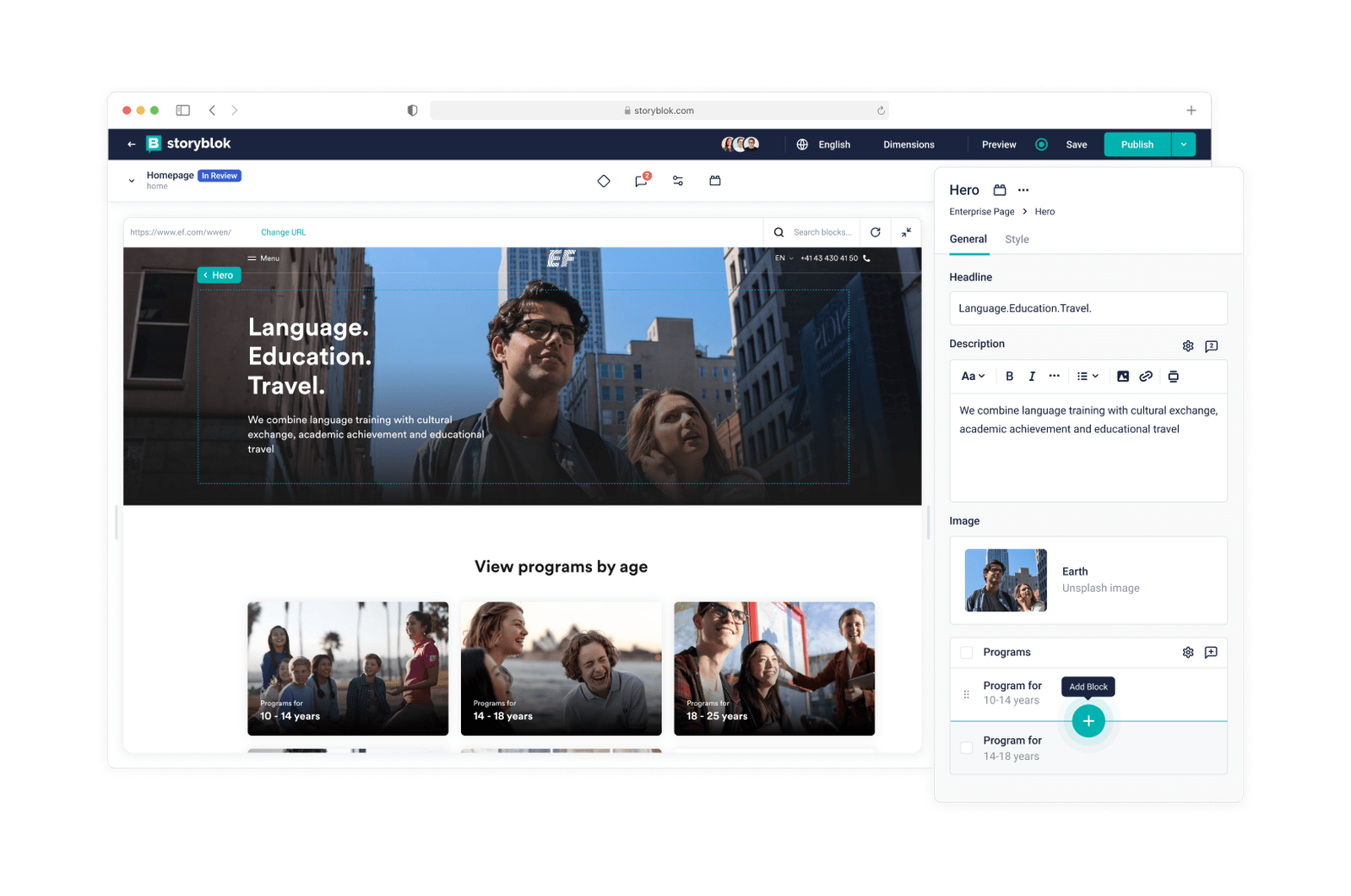
Task: Click the reload preview icon
Action: (x=876, y=232)
